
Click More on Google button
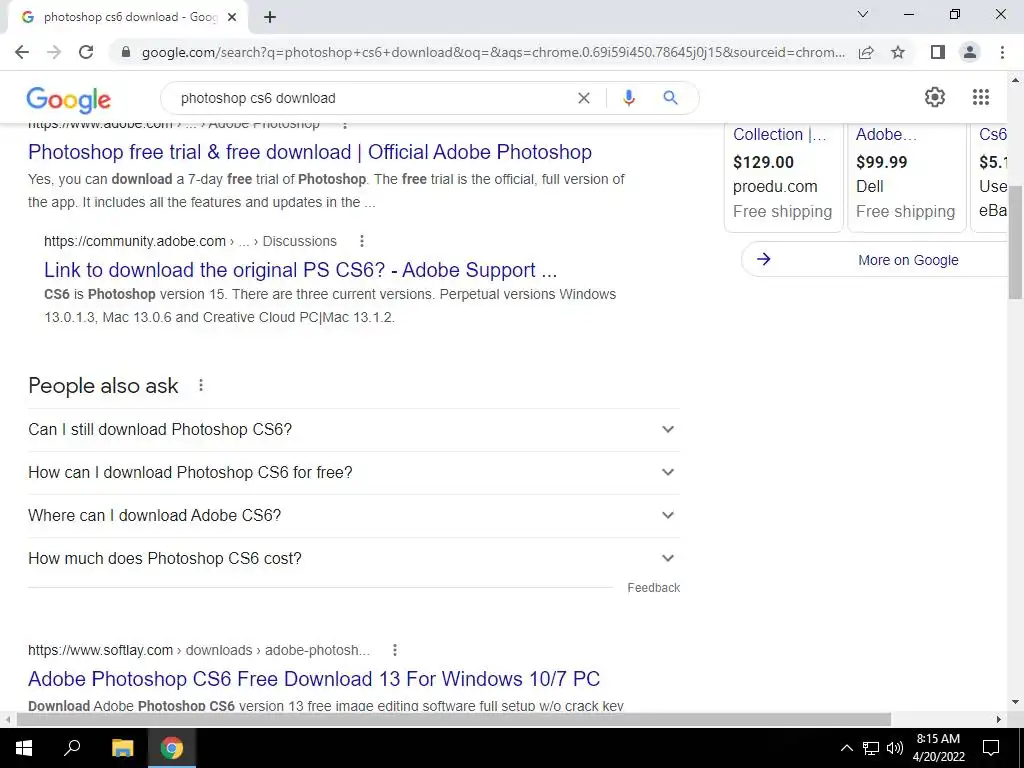pyautogui.click(x=875, y=260)
